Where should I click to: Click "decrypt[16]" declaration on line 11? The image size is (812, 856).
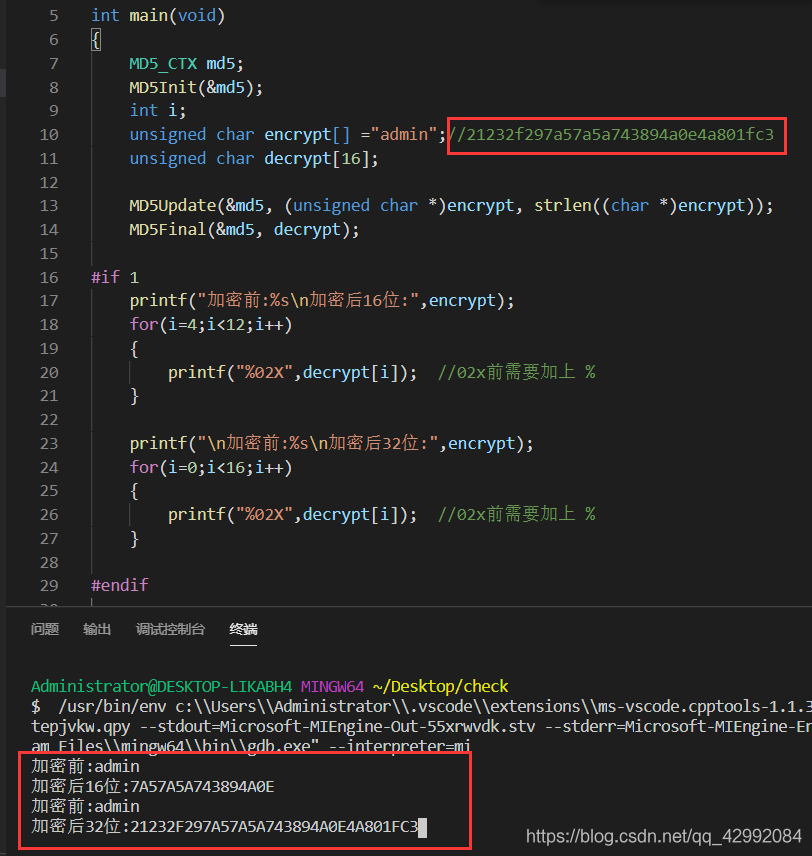coord(321,158)
